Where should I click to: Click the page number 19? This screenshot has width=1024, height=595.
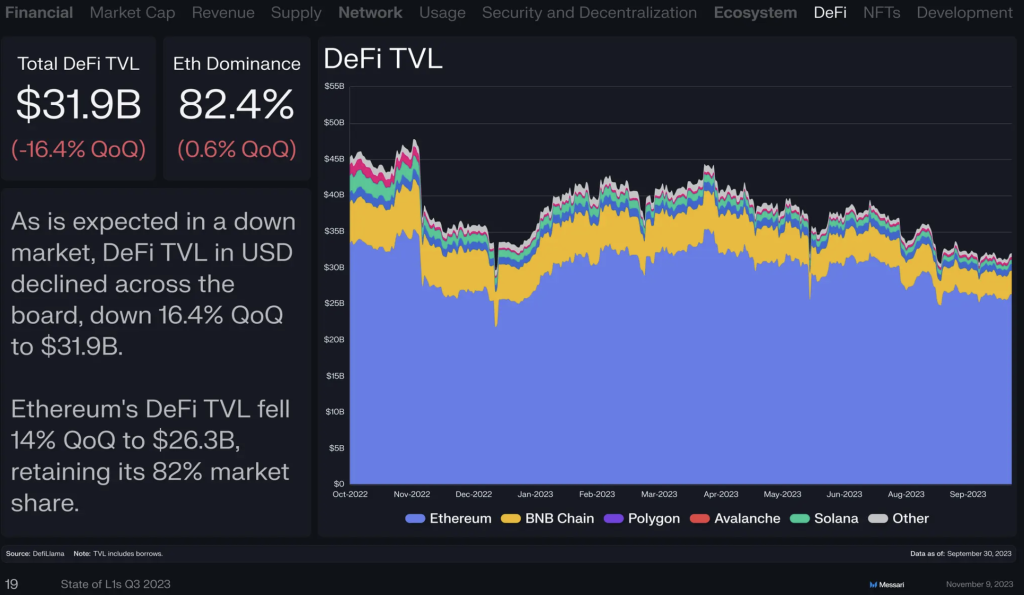pos(11,585)
